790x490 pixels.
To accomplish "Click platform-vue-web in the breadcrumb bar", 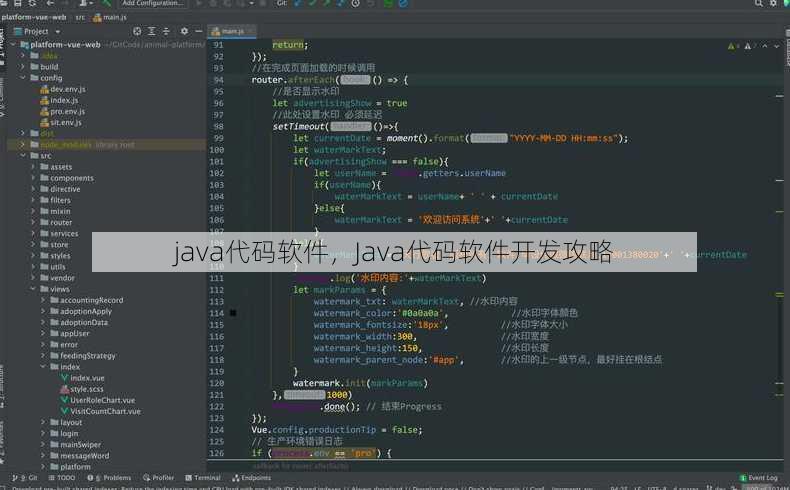I will tap(34, 17).
